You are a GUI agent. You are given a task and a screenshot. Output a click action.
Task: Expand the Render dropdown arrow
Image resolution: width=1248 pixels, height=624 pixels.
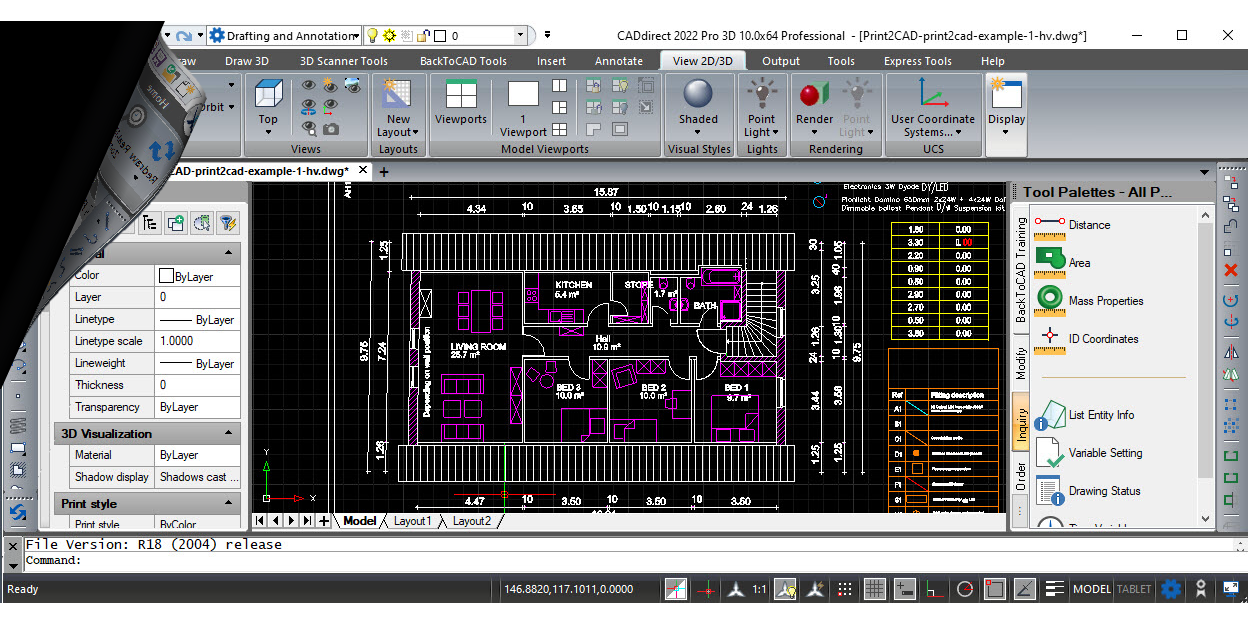pyautogui.click(x=814, y=133)
